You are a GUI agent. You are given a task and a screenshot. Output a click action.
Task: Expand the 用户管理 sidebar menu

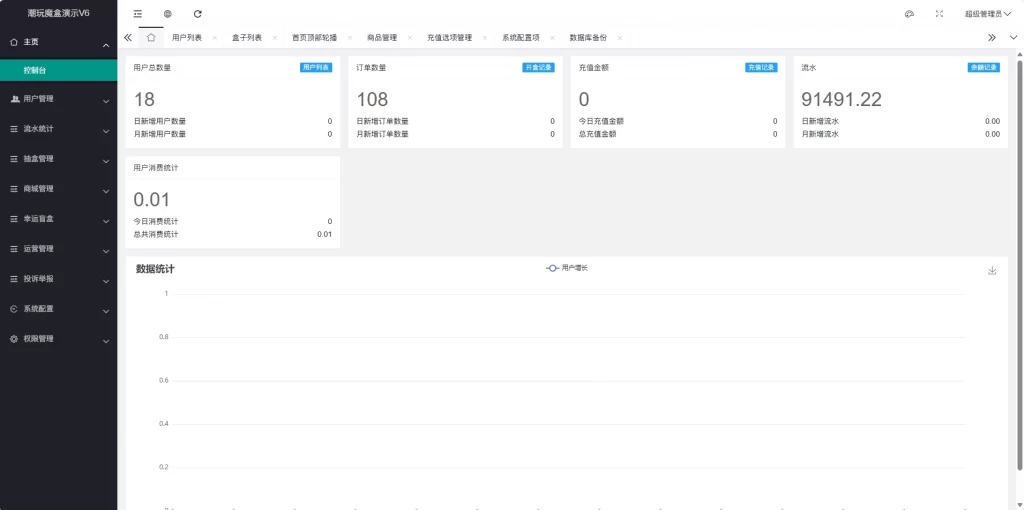click(x=58, y=99)
